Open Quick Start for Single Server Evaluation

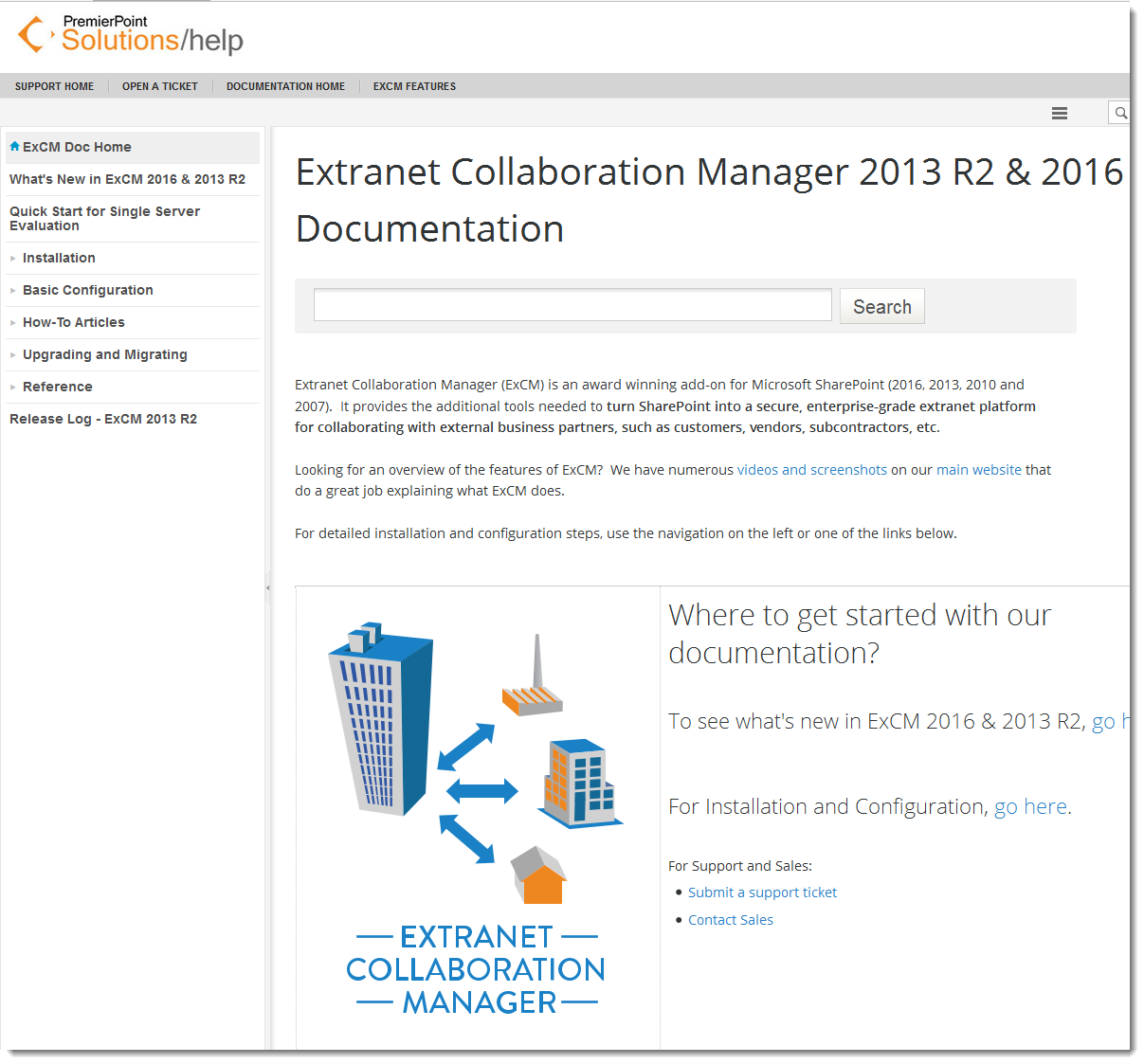click(104, 219)
